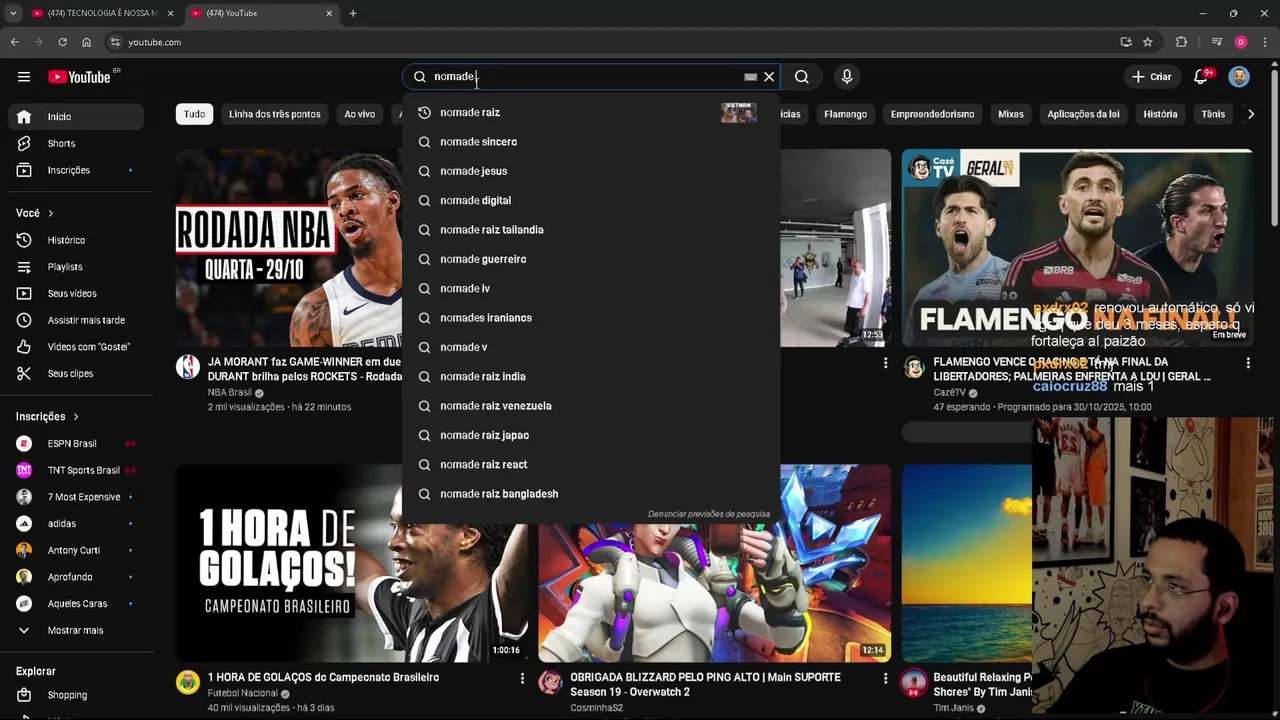
Task: Open Aqueles Caras channel
Action: pyautogui.click(x=76, y=604)
